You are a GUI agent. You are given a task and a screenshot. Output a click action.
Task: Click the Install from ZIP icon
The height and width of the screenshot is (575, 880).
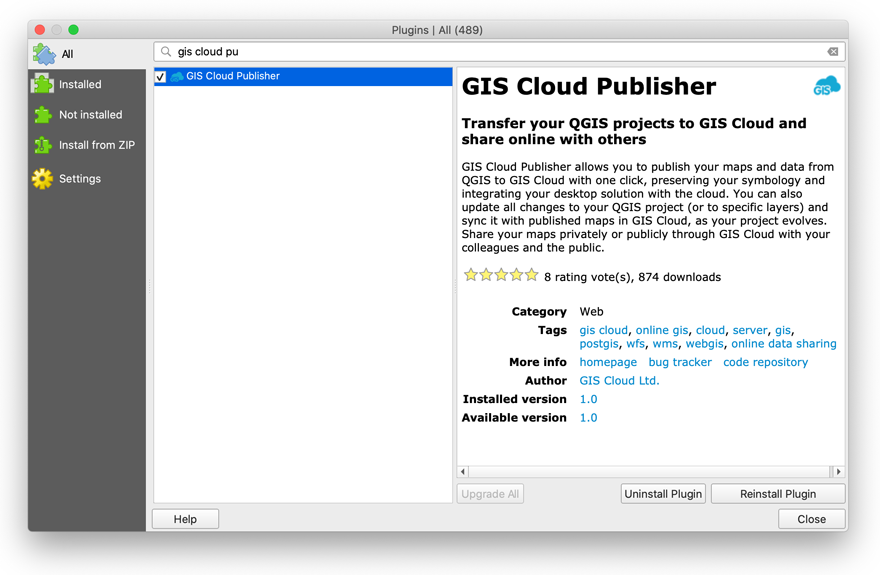pos(43,145)
